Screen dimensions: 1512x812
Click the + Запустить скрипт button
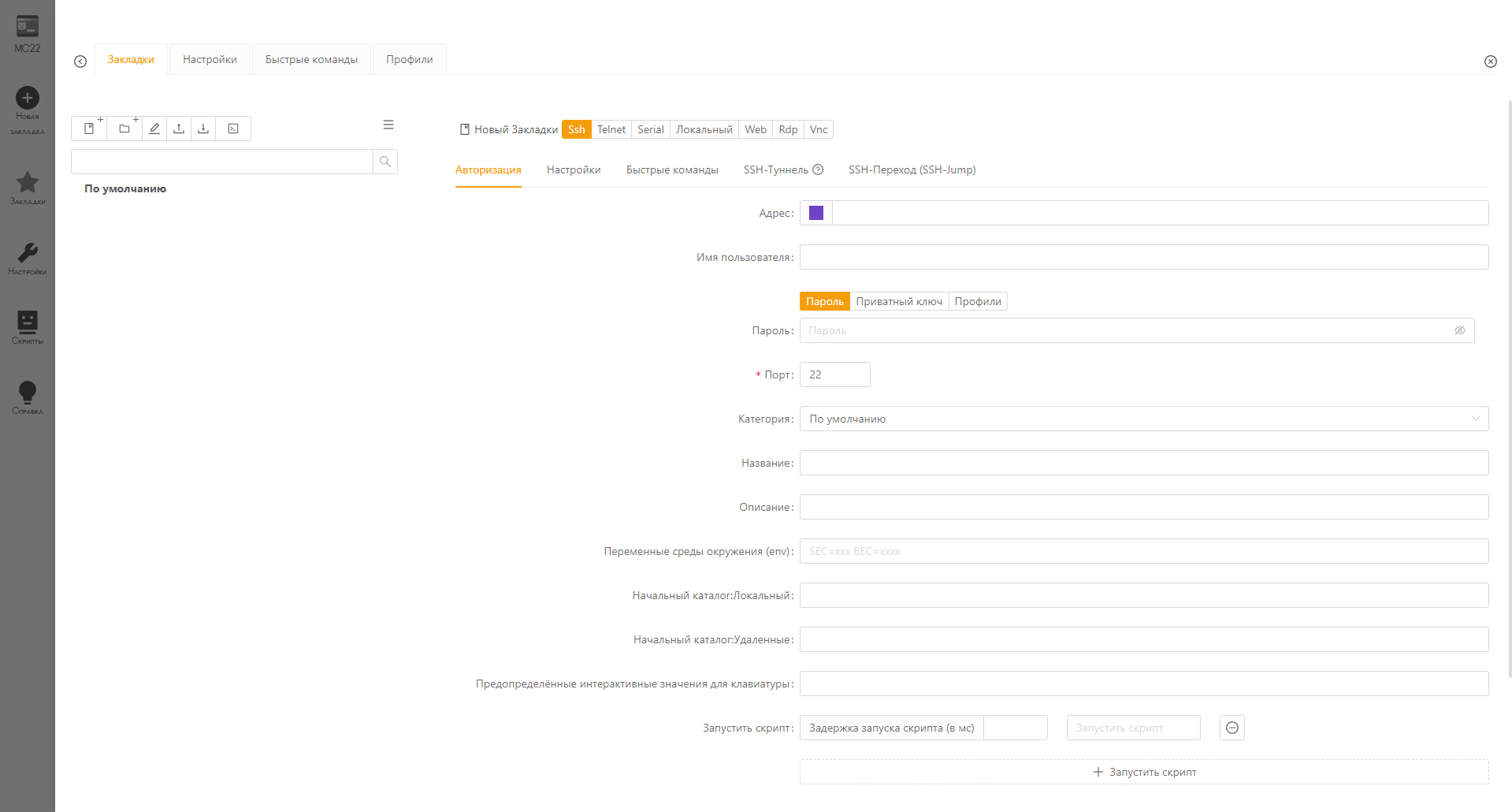pyautogui.click(x=1143, y=772)
